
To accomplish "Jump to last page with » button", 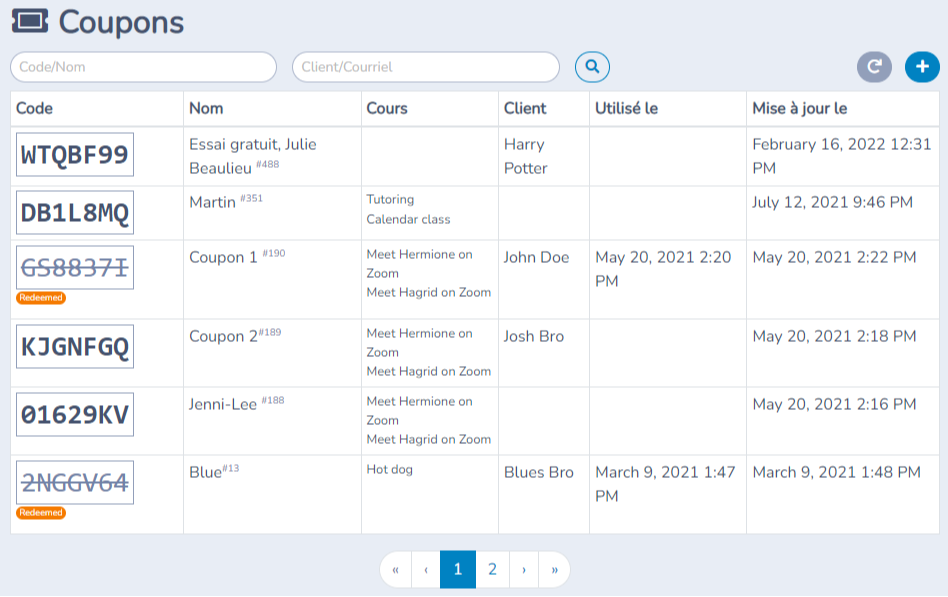I will click(x=554, y=569).
